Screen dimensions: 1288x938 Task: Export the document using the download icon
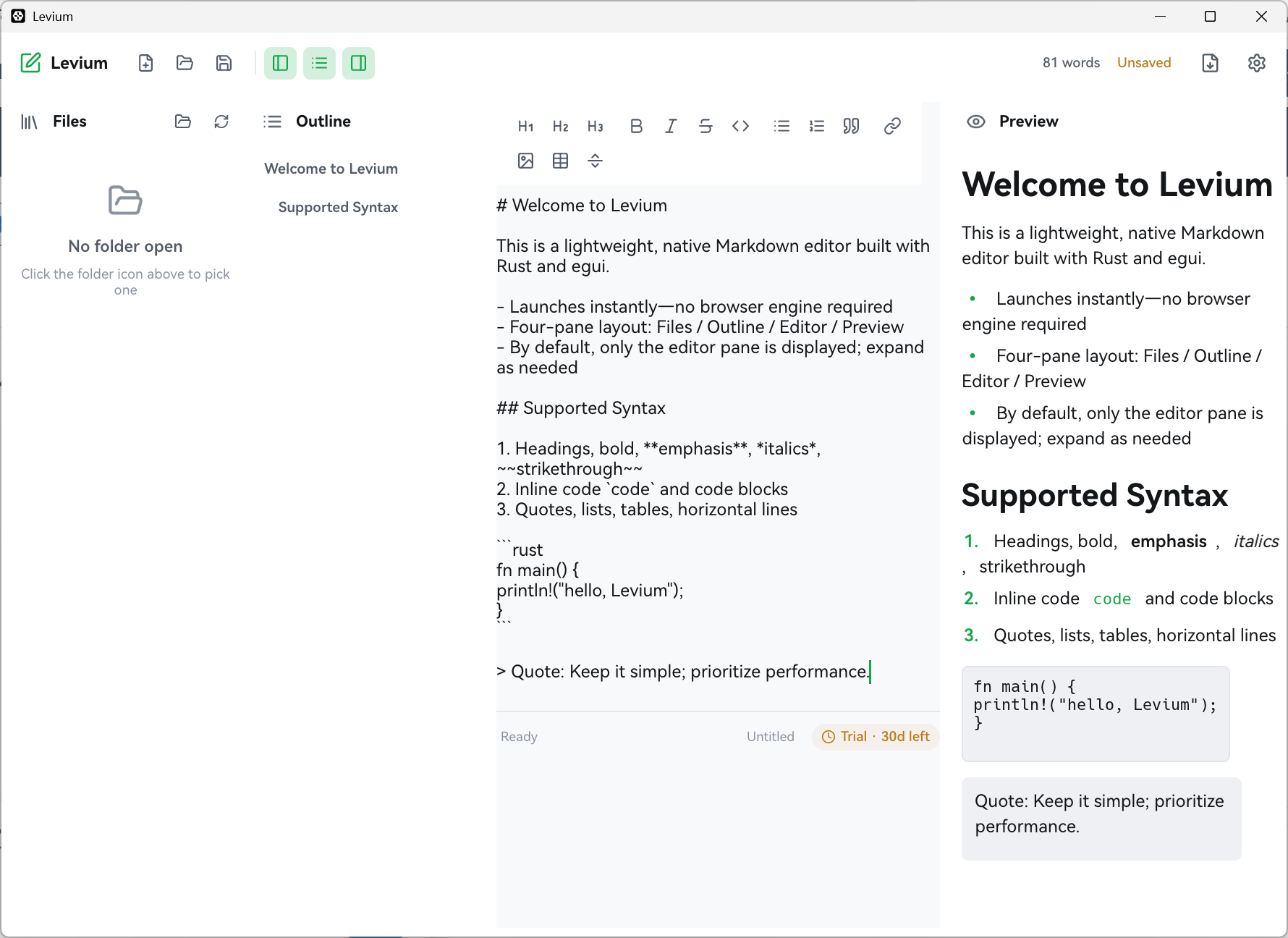(x=1211, y=63)
